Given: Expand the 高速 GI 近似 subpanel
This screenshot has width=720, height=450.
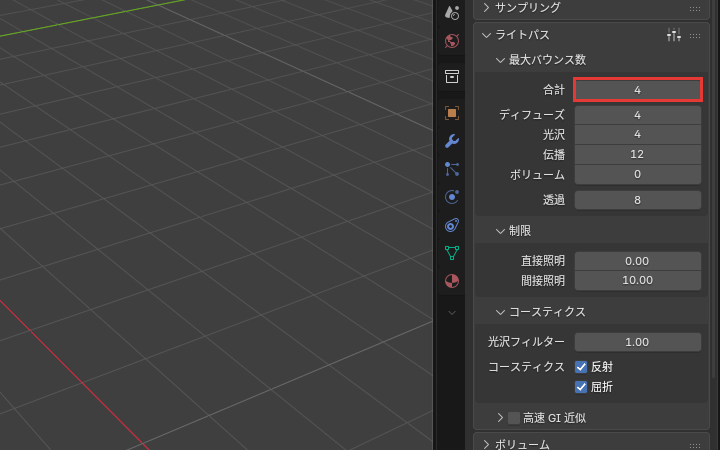Looking at the screenshot, I should (500, 418).
